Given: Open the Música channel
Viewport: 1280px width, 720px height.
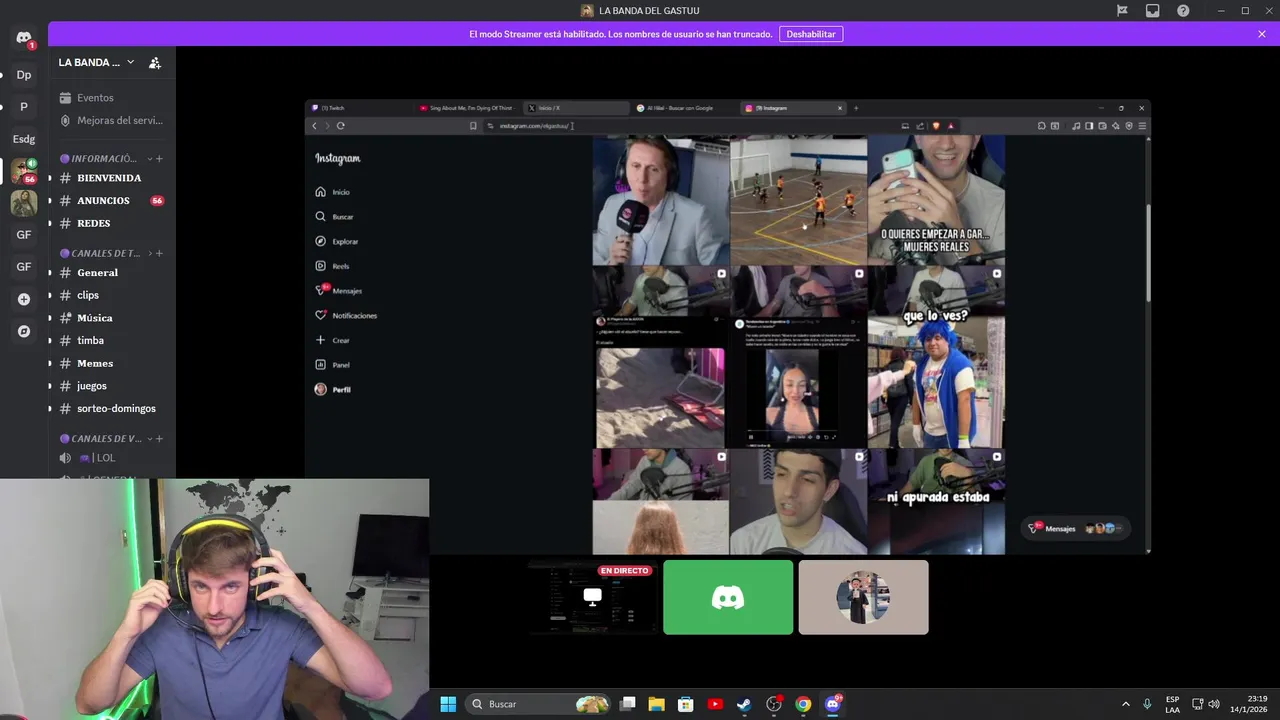Looking at the screenshot, I should tap(112, 318).
